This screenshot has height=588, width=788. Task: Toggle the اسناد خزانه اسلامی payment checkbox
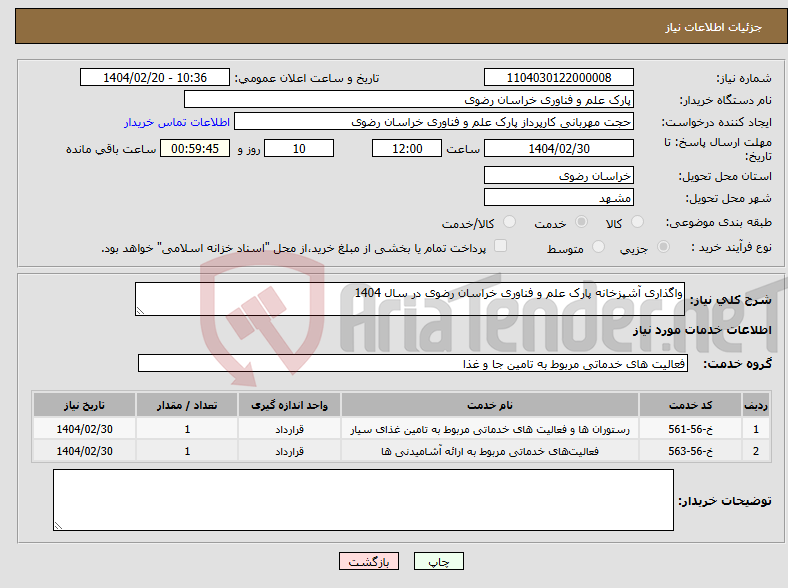click(x=501, y=246)
